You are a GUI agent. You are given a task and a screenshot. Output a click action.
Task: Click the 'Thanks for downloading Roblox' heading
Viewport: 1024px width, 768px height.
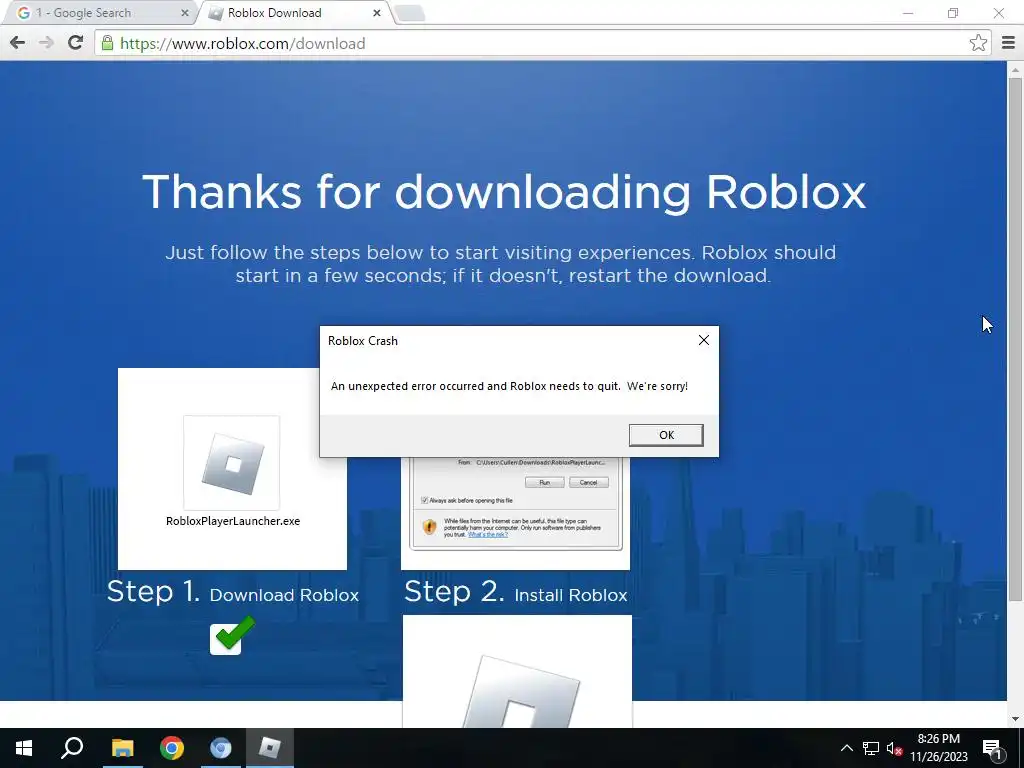pyautogui.click(x=504, y=192)
